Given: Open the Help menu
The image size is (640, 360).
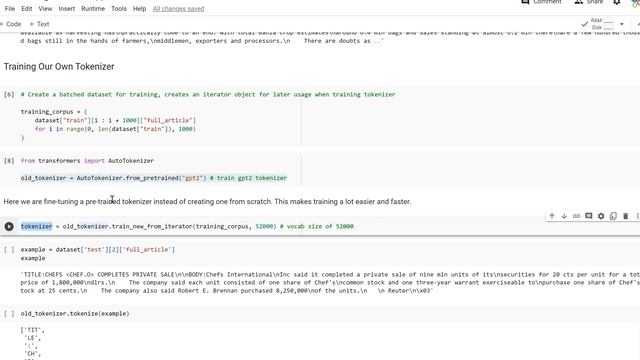Looking at the screenshot, I should pos(139,9).
